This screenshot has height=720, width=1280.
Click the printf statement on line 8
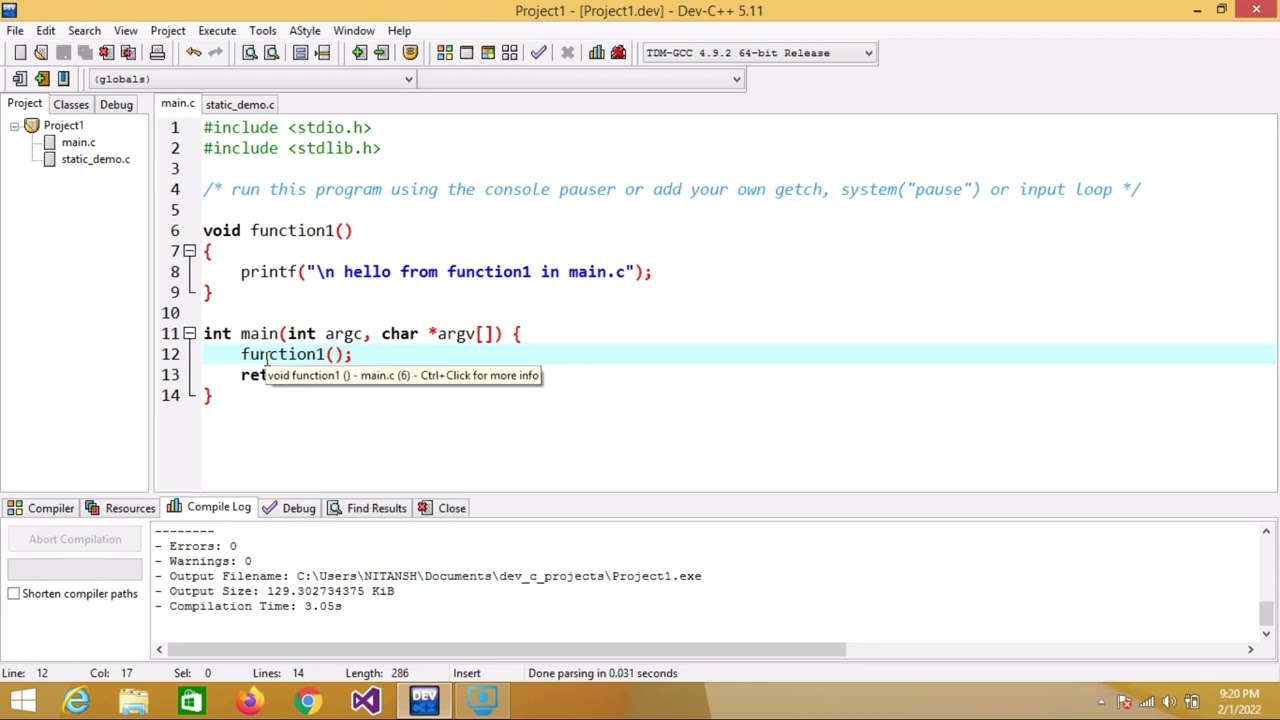pos(446,272)
